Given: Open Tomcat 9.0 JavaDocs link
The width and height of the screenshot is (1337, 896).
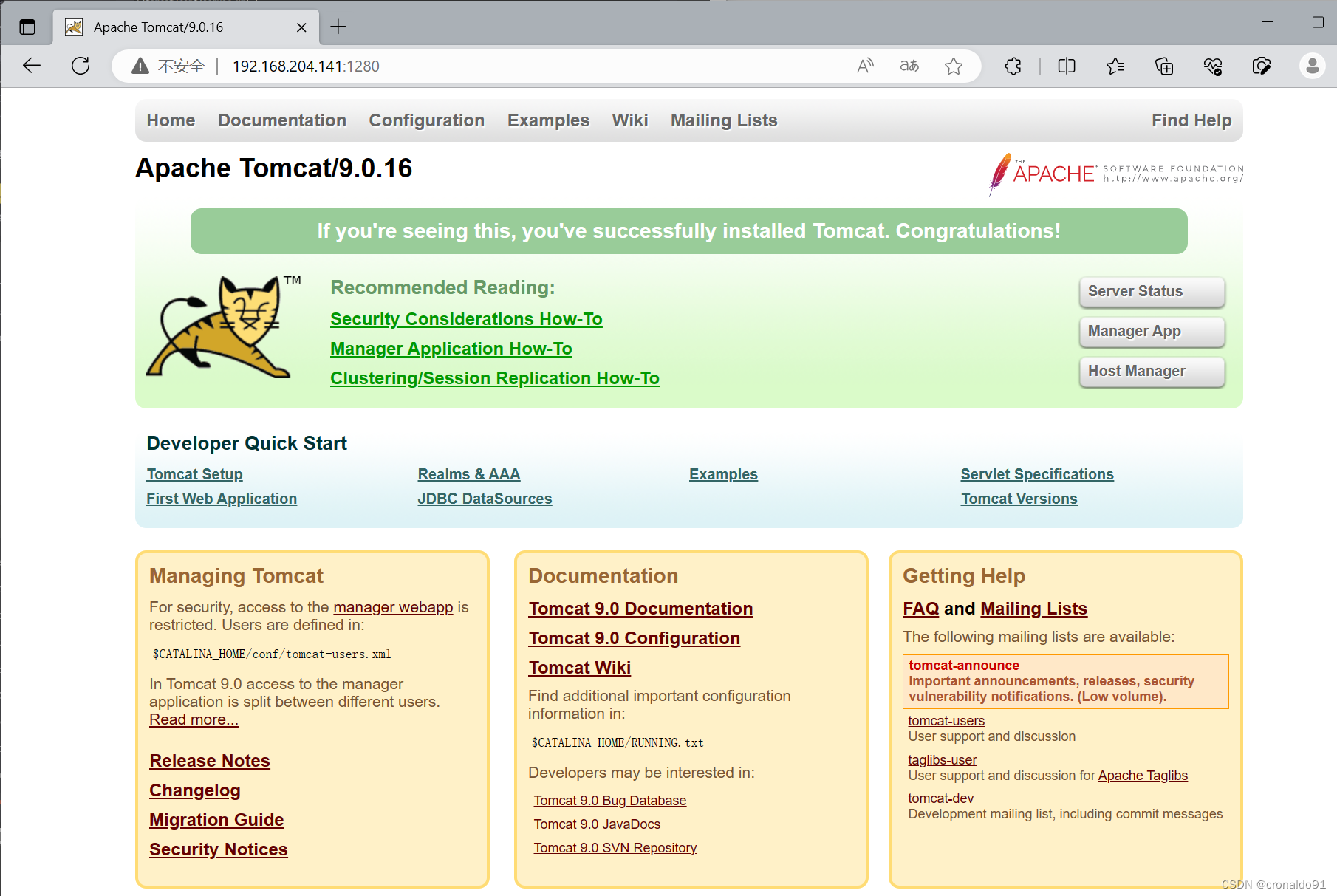Looking at the screenshot, I should 597,824.
